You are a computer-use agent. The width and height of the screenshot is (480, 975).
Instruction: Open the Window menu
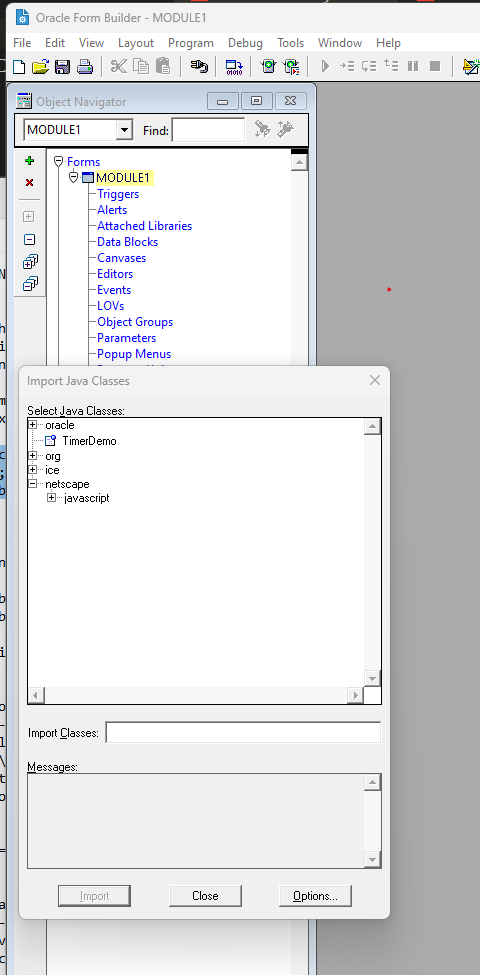point(340,43)
